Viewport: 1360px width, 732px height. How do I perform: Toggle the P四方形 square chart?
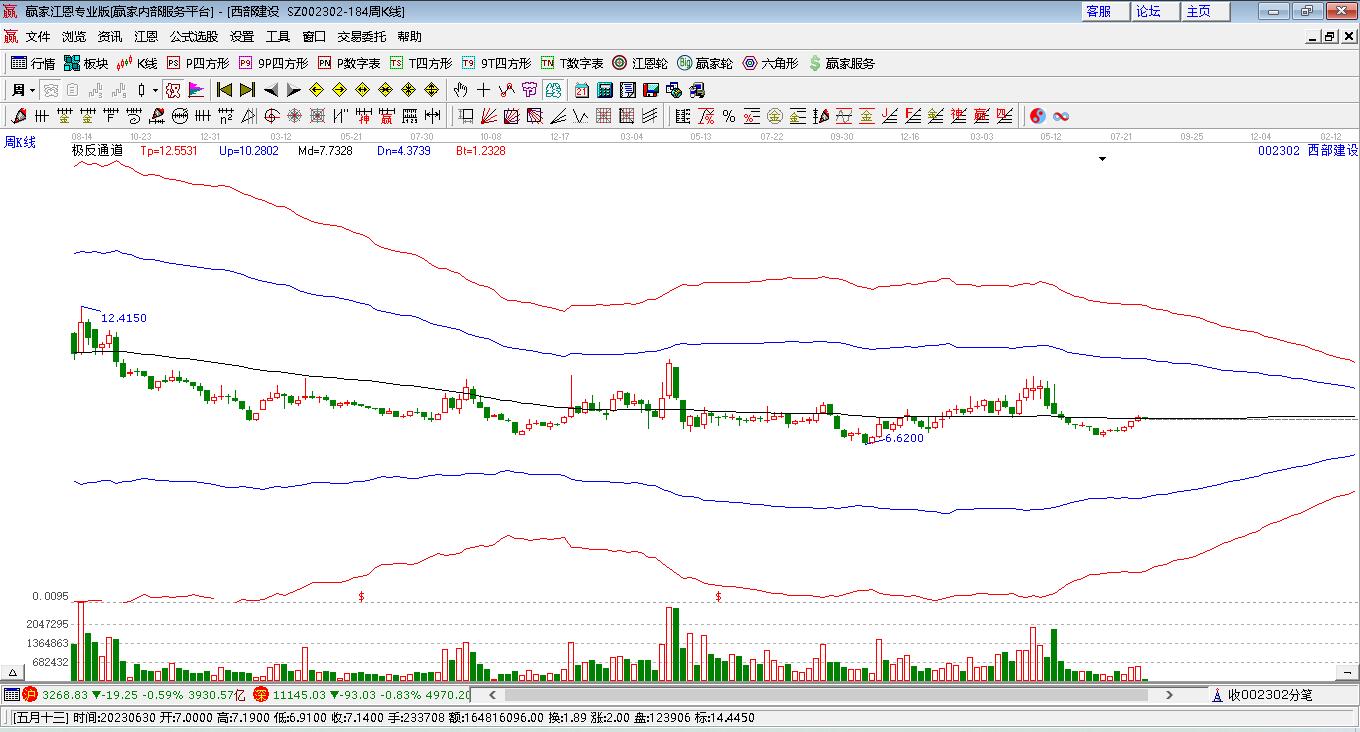pyautogui.click(x=197, y=63)
